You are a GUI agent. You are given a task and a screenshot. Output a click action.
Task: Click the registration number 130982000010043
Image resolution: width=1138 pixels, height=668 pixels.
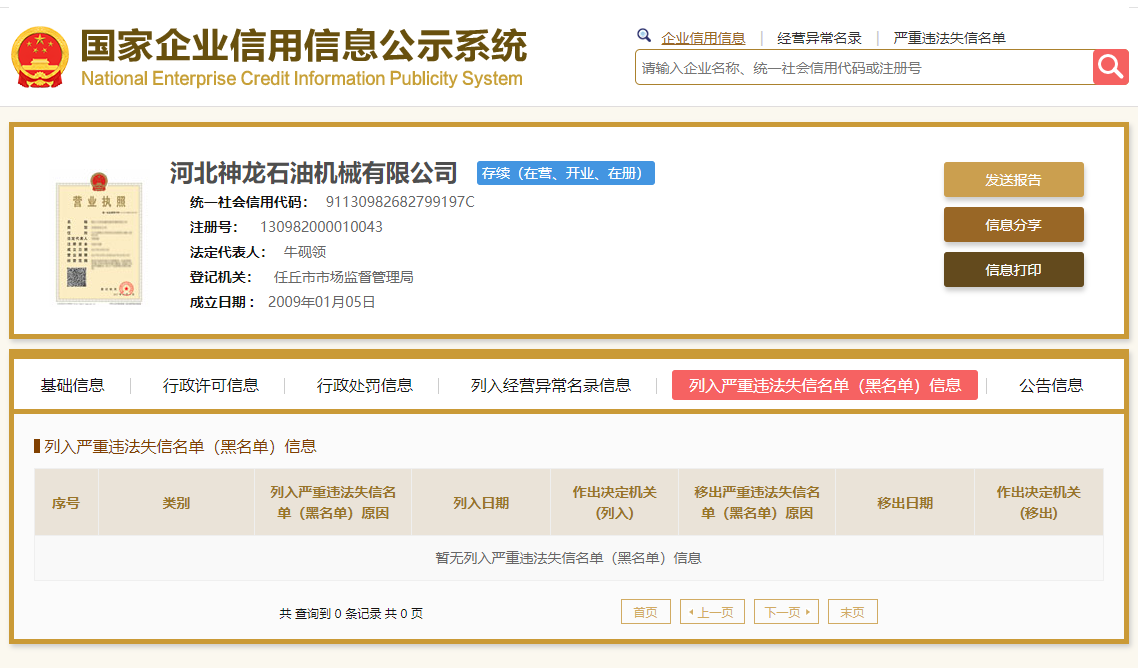(322, 227)
